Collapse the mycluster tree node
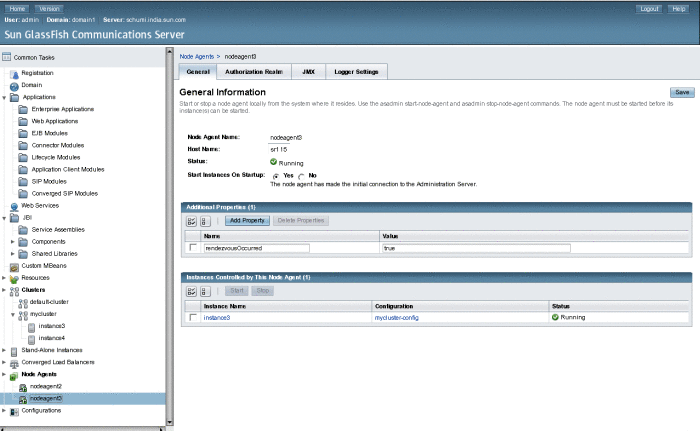Screen dimensions: 700x431 click(x=12, y=314)
